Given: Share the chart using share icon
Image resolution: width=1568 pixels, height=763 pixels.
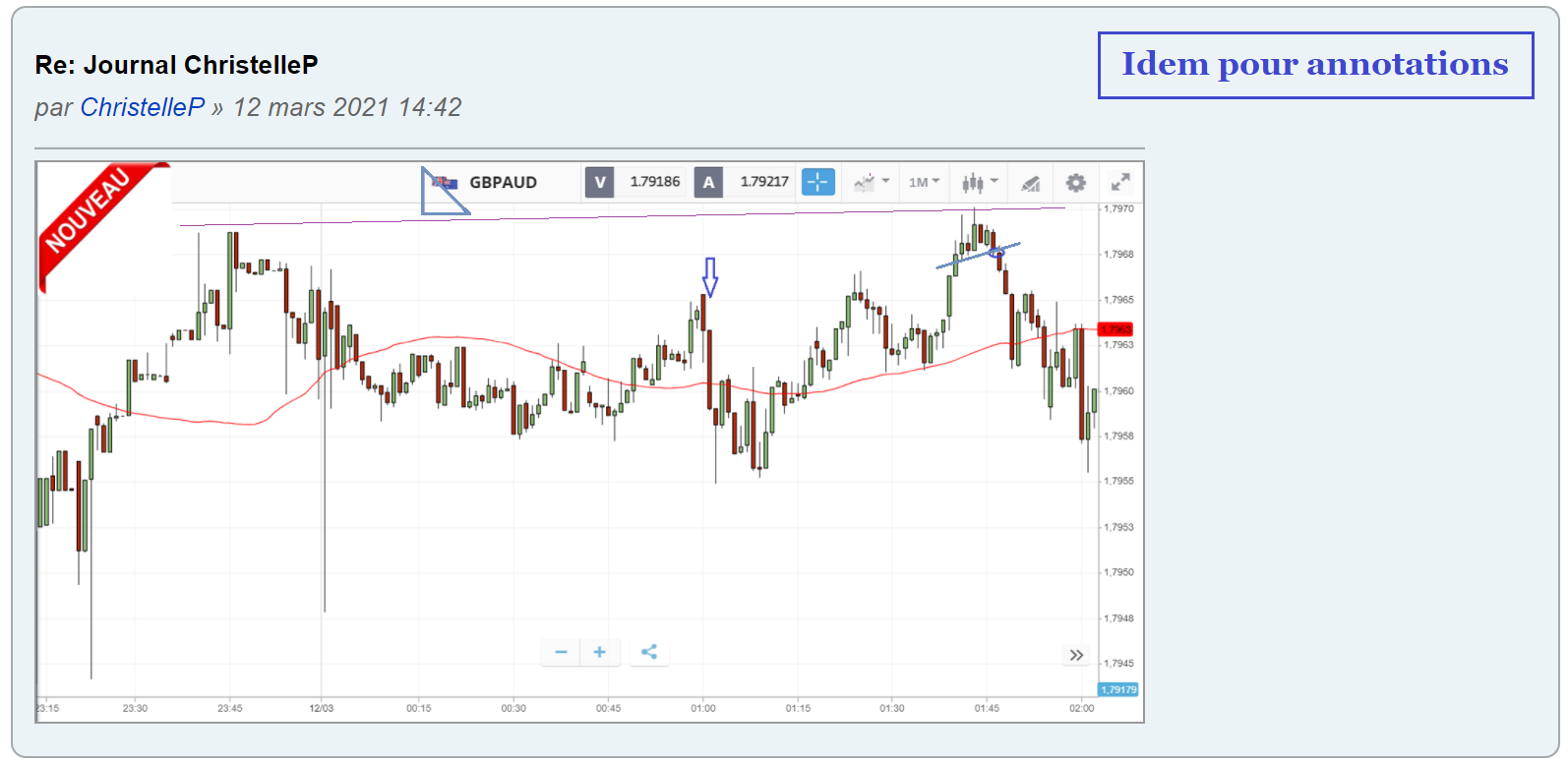Looking at the screenshot, I should tap(649, 652).
